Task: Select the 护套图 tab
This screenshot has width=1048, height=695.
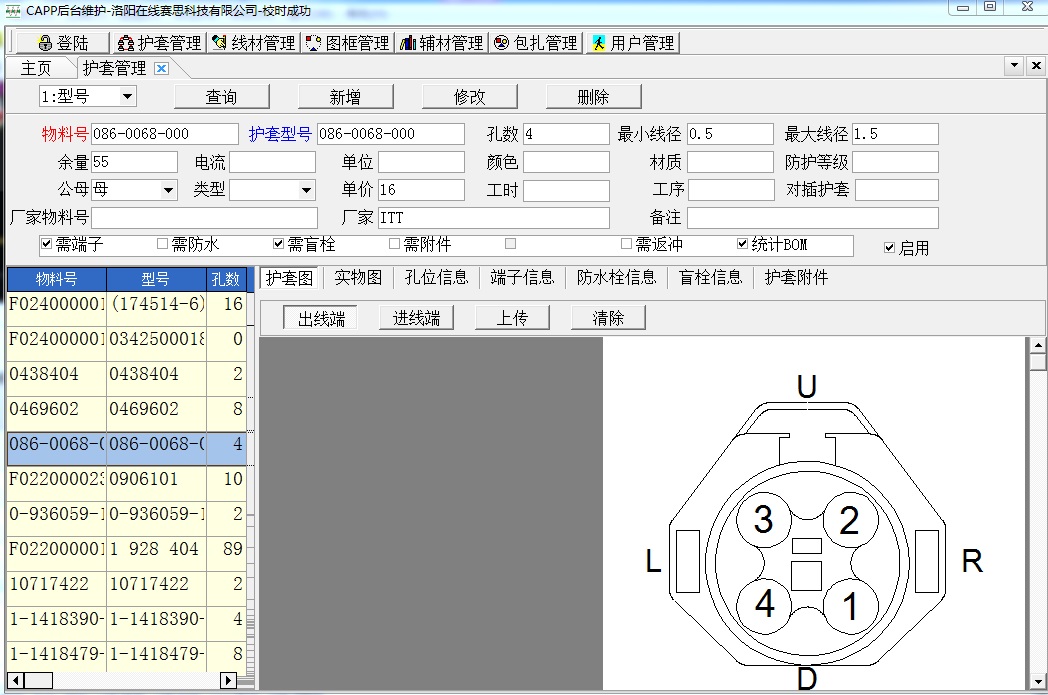Action: tap(289, 277)
